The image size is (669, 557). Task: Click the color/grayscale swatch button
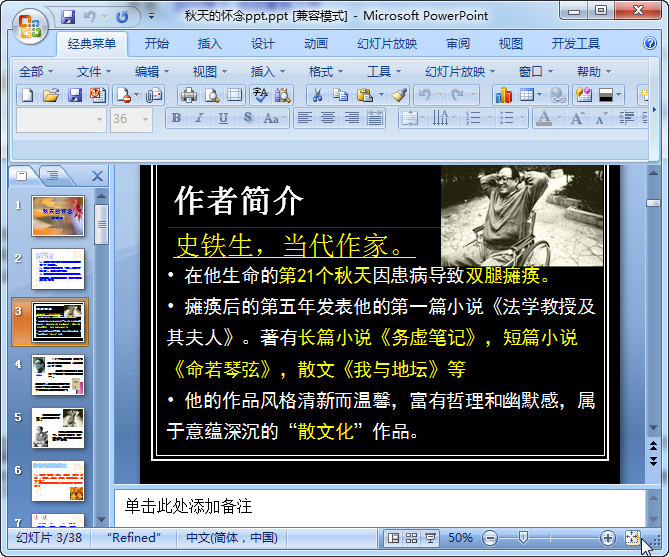click(x=606, y=95)
